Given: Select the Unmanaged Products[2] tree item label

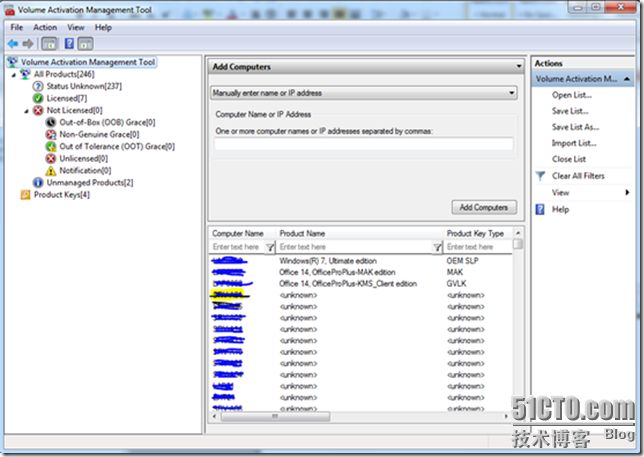Looking at the screenshot, I should (90, 182).
